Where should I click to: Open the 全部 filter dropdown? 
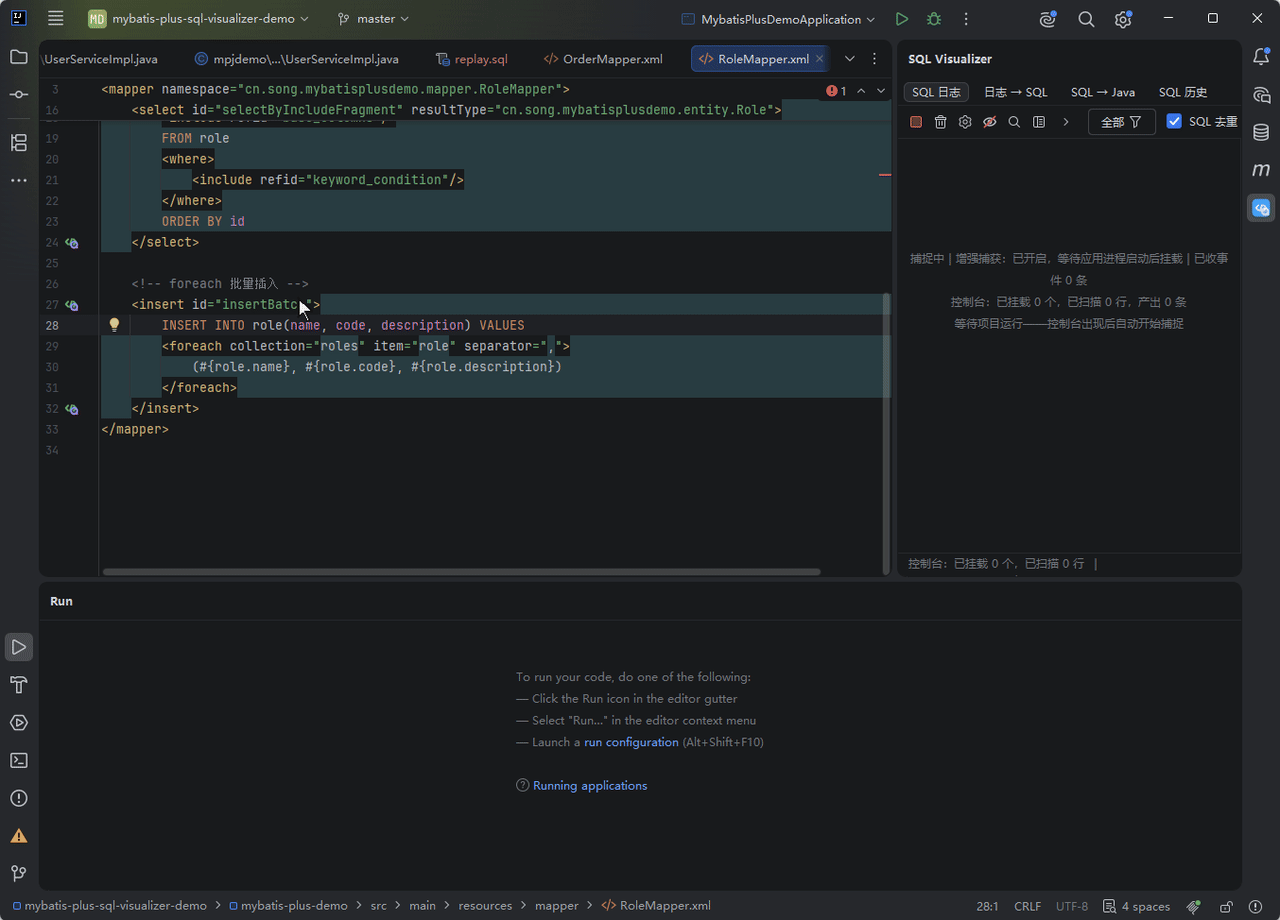pos(1122,122)
